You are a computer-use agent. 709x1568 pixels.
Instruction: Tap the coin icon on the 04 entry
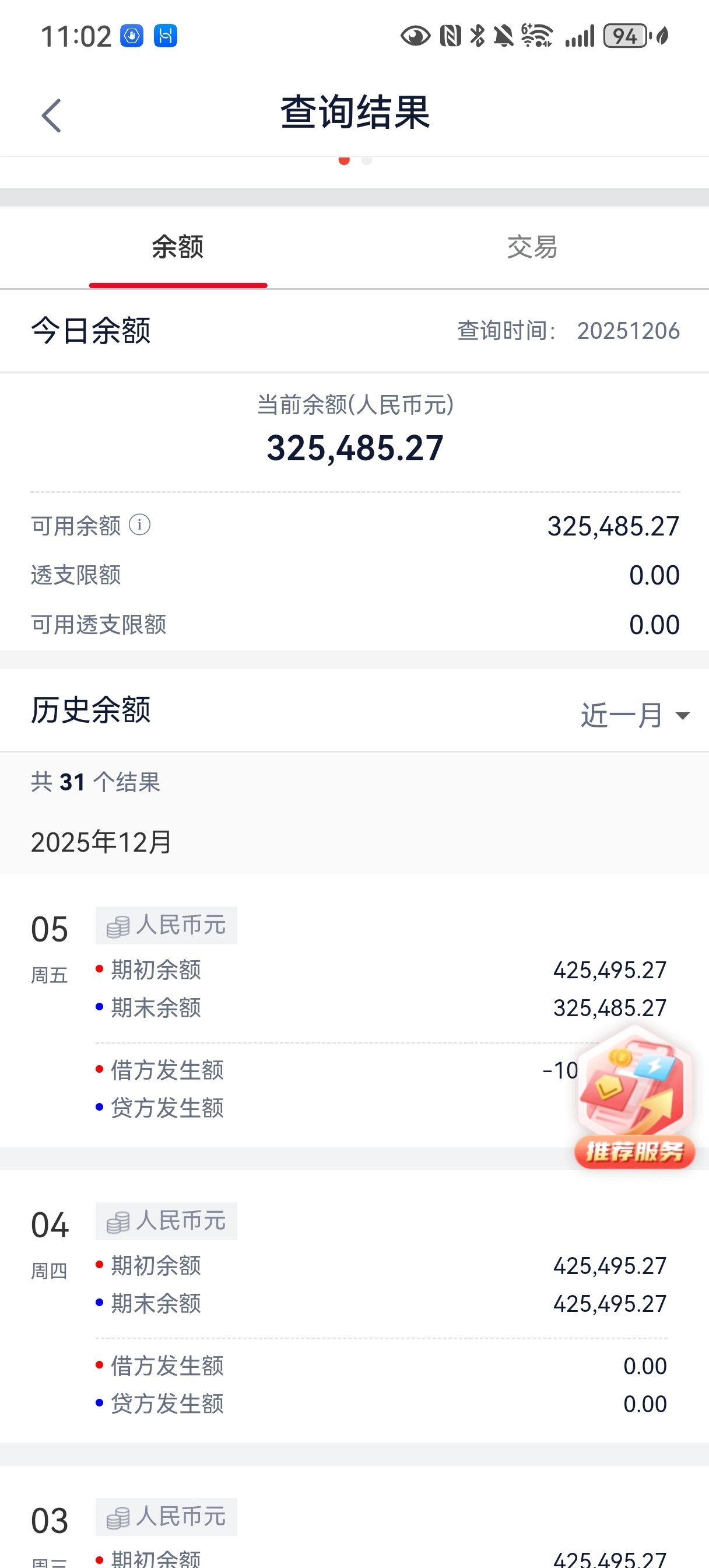[x=117, y=1221]
